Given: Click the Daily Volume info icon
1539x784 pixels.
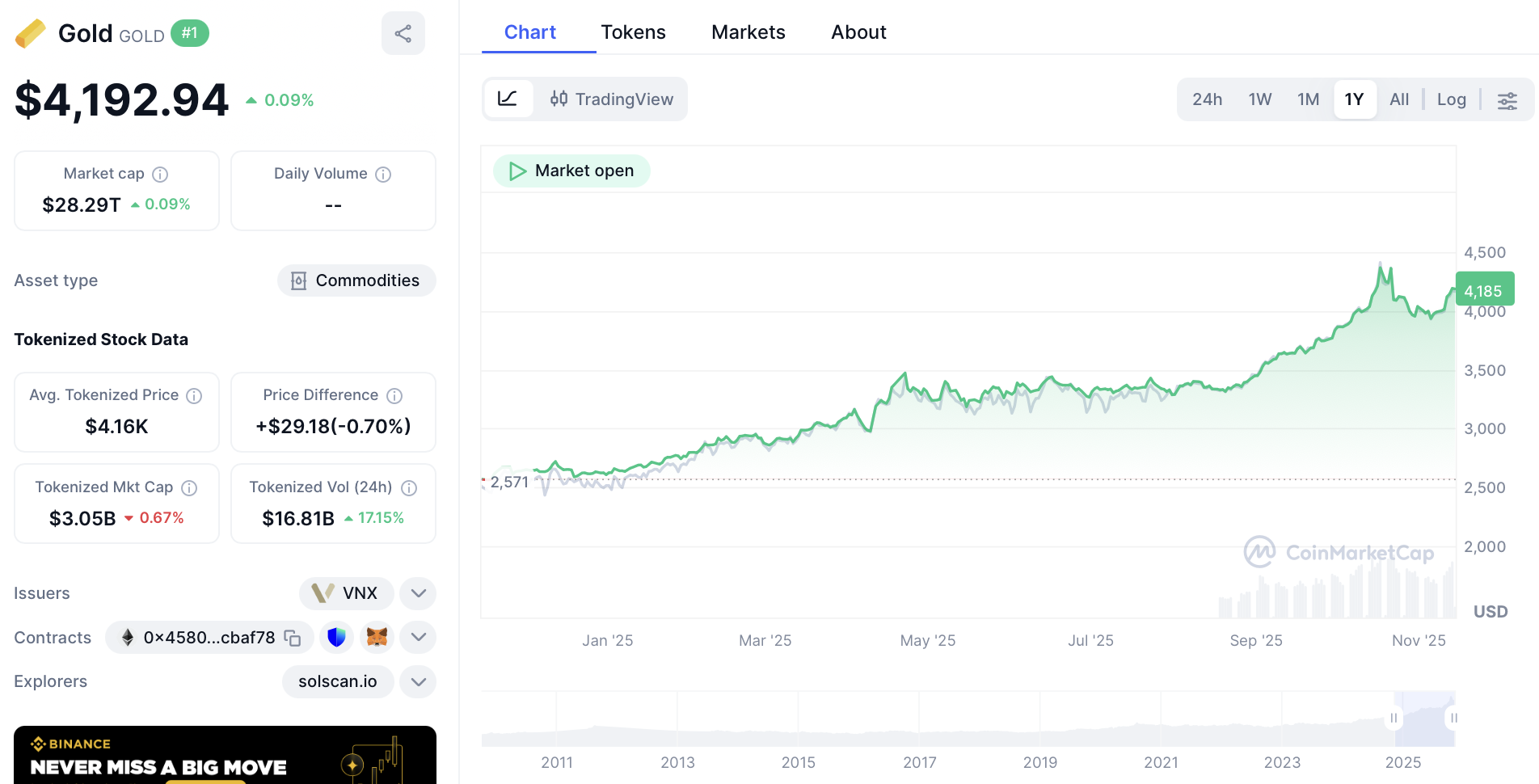Looking at the screenshot, I should pos(383,175).
